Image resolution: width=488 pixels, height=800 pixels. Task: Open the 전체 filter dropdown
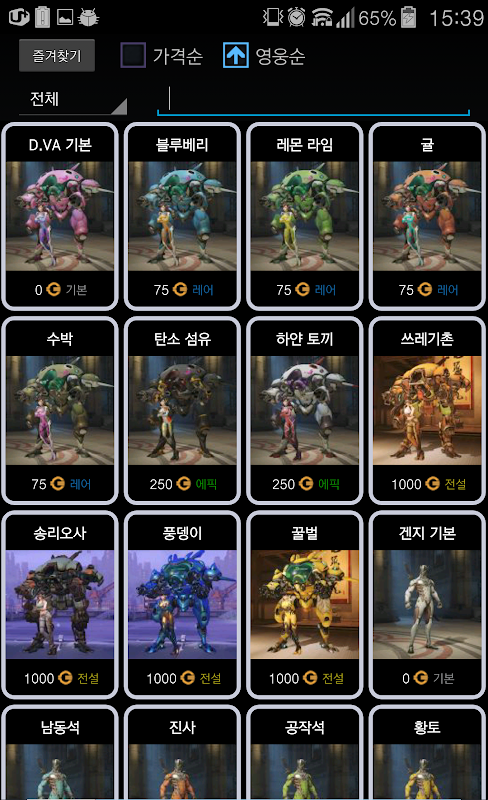(x=73, y=99)
